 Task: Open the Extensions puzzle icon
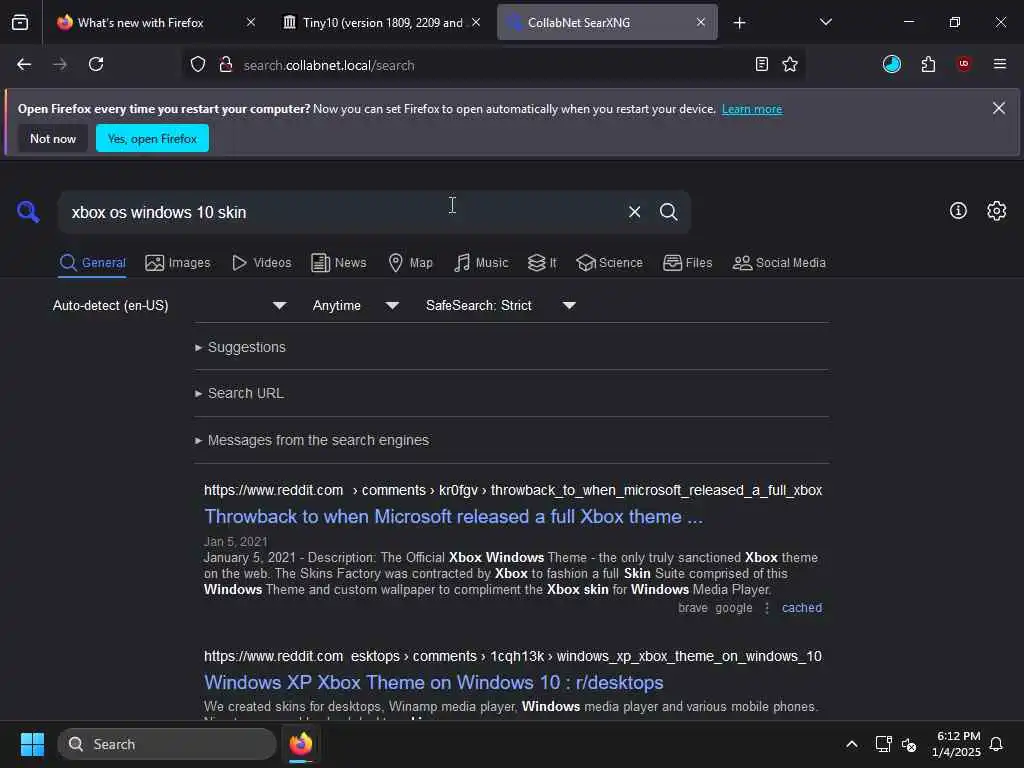[928, 64]
